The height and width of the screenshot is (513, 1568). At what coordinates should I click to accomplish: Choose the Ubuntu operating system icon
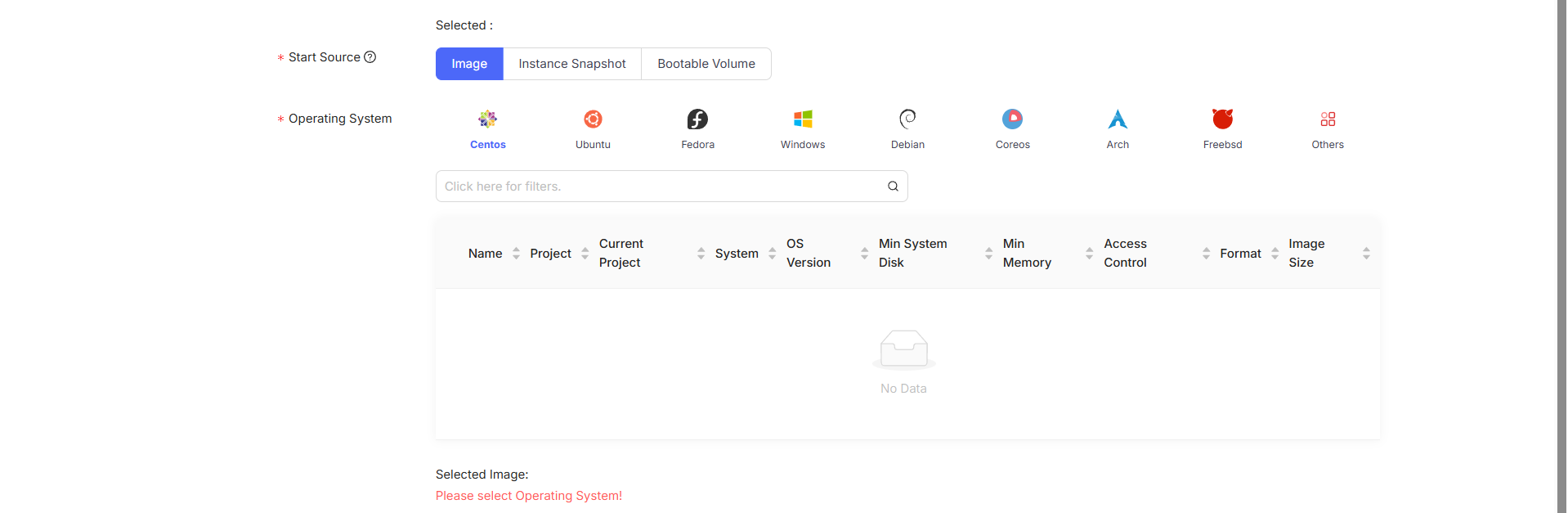[593, 119]
